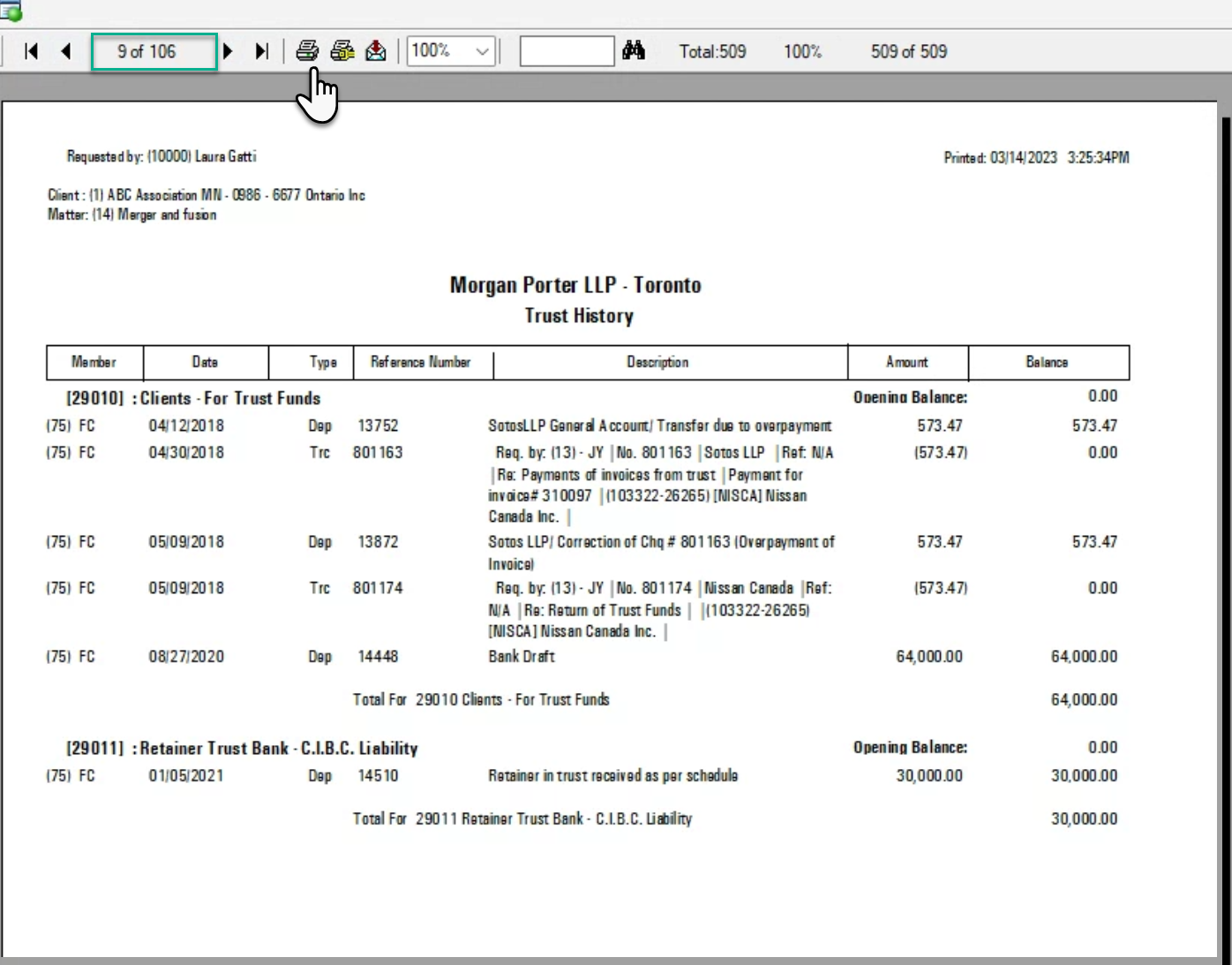Click the date 01/05/2021
The image size is (1232, 965).
[x=186, y=776]
